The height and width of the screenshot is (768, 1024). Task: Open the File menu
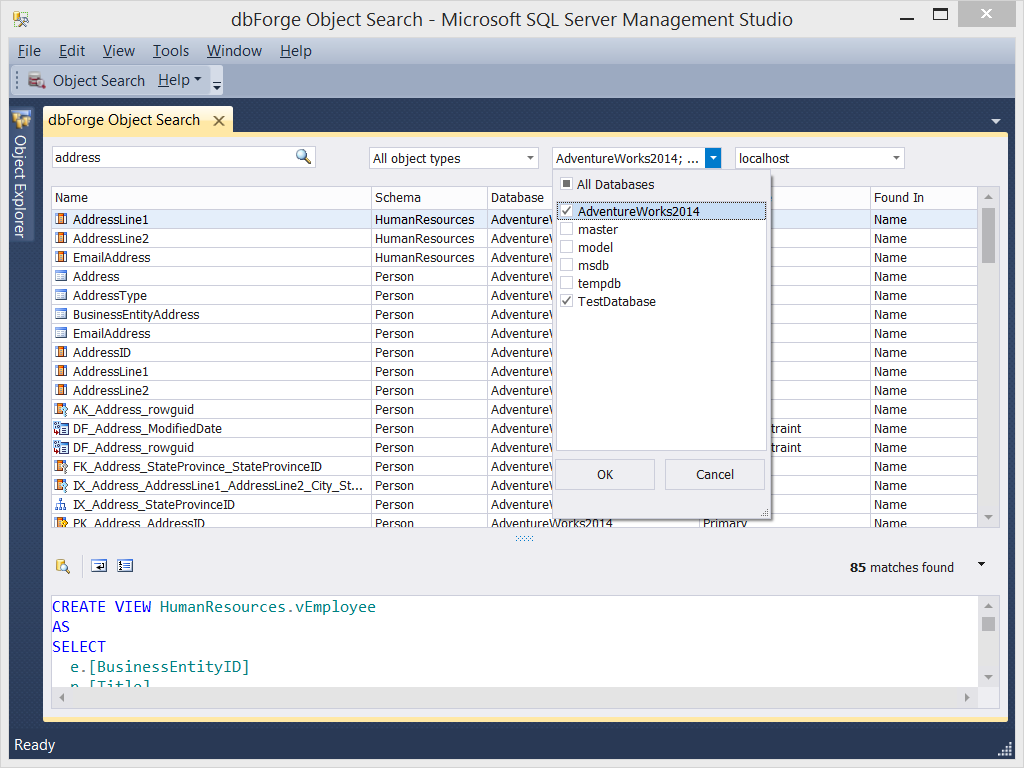[29, 51]
